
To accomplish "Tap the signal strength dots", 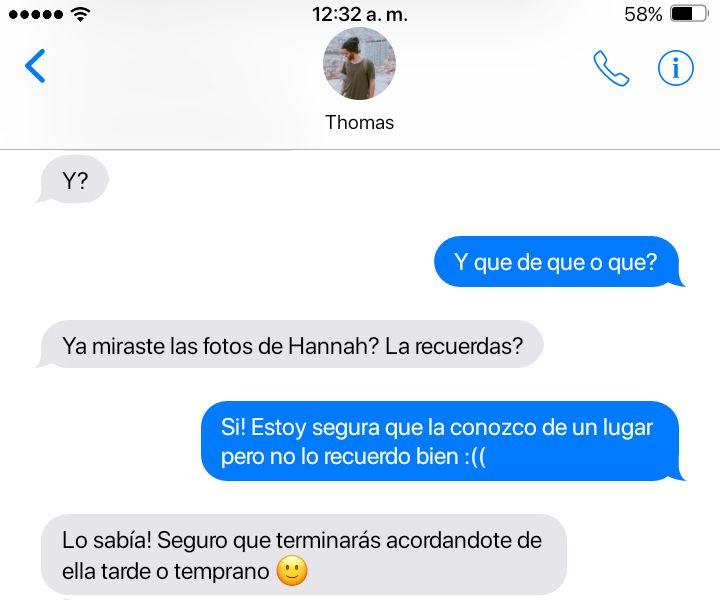I will [36, 15].
